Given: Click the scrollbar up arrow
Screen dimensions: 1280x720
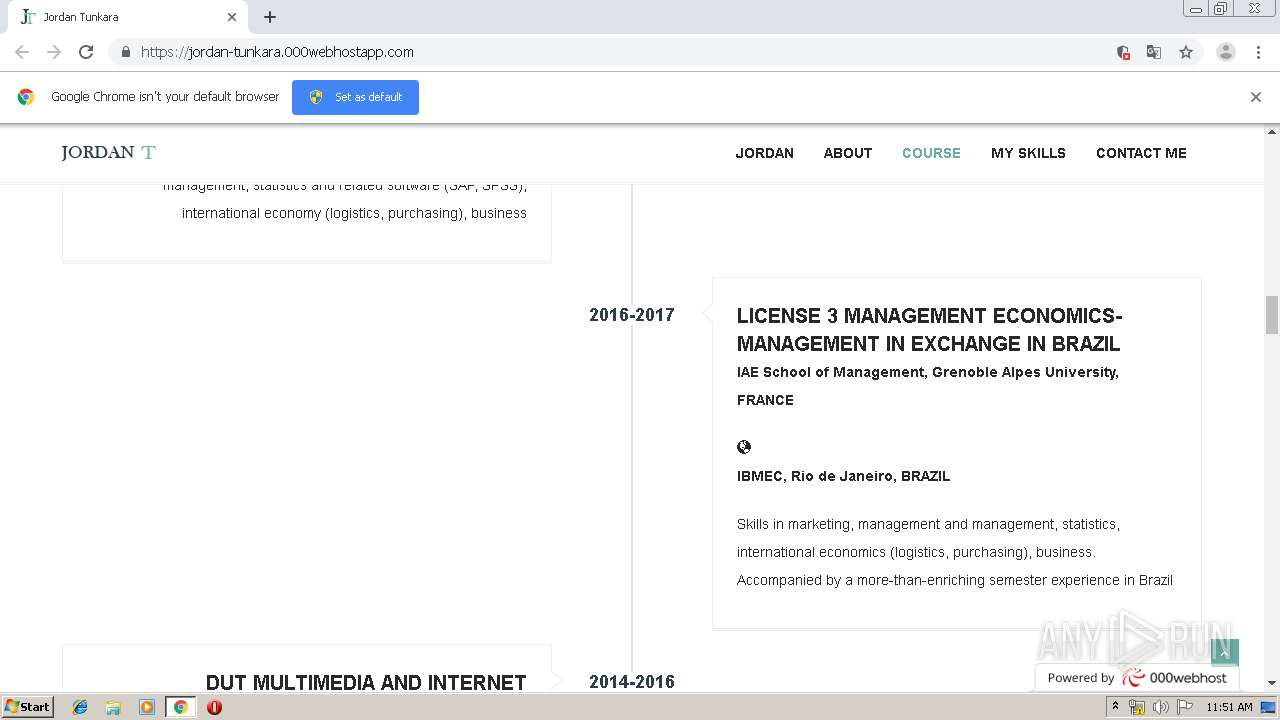Looking at the screenshot, I should 1272,131.
